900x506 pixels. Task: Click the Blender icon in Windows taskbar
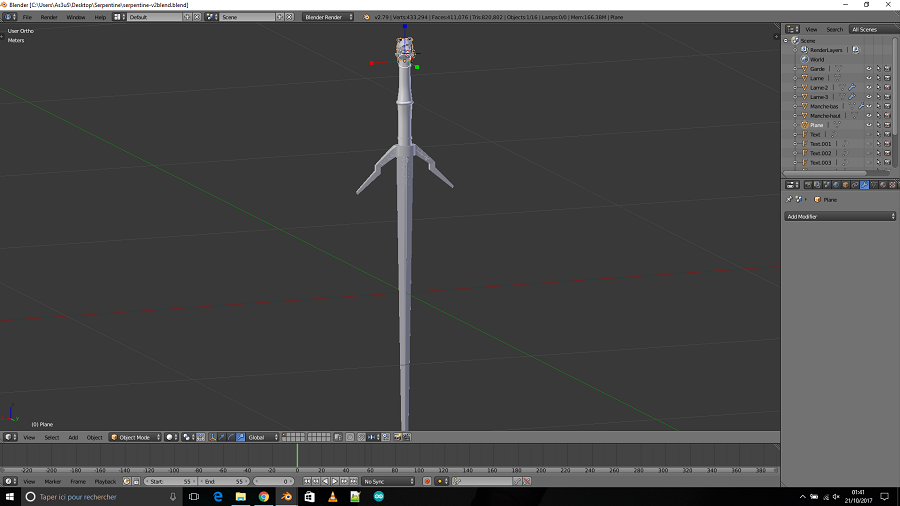click(286, 497)
